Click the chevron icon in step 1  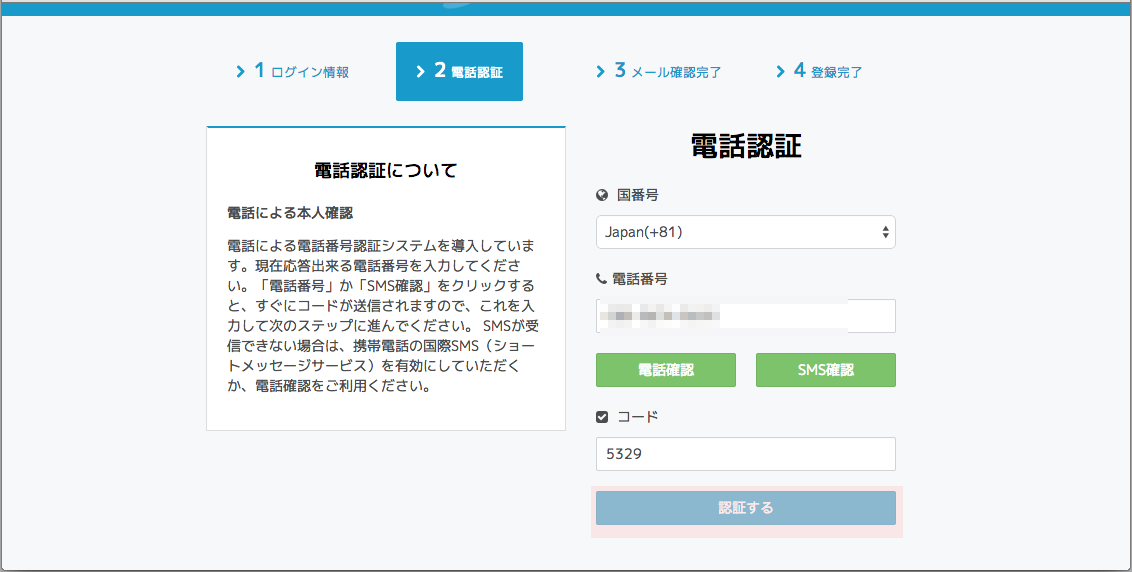point(240,72)
